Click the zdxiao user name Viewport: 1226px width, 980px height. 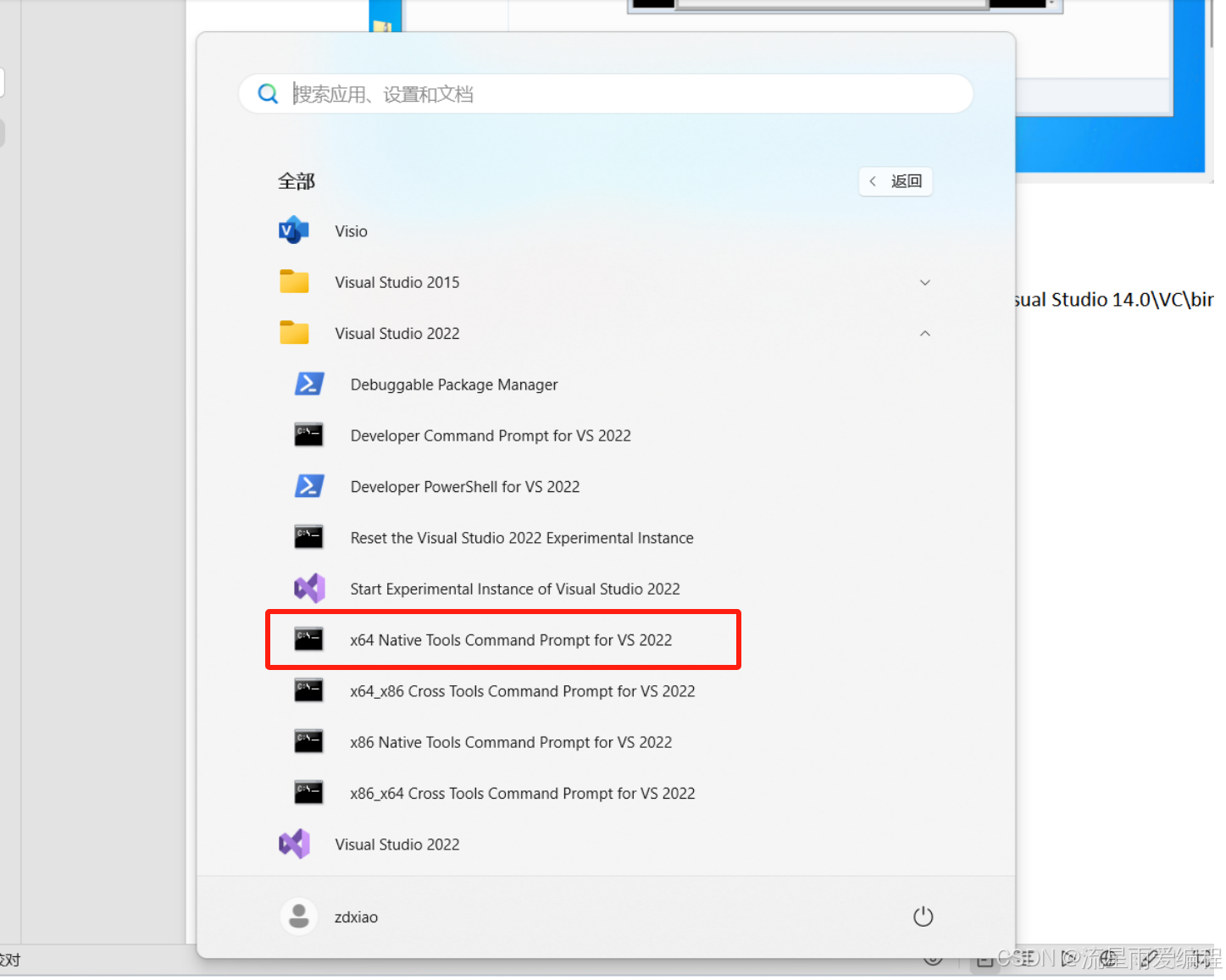(356, 917)
